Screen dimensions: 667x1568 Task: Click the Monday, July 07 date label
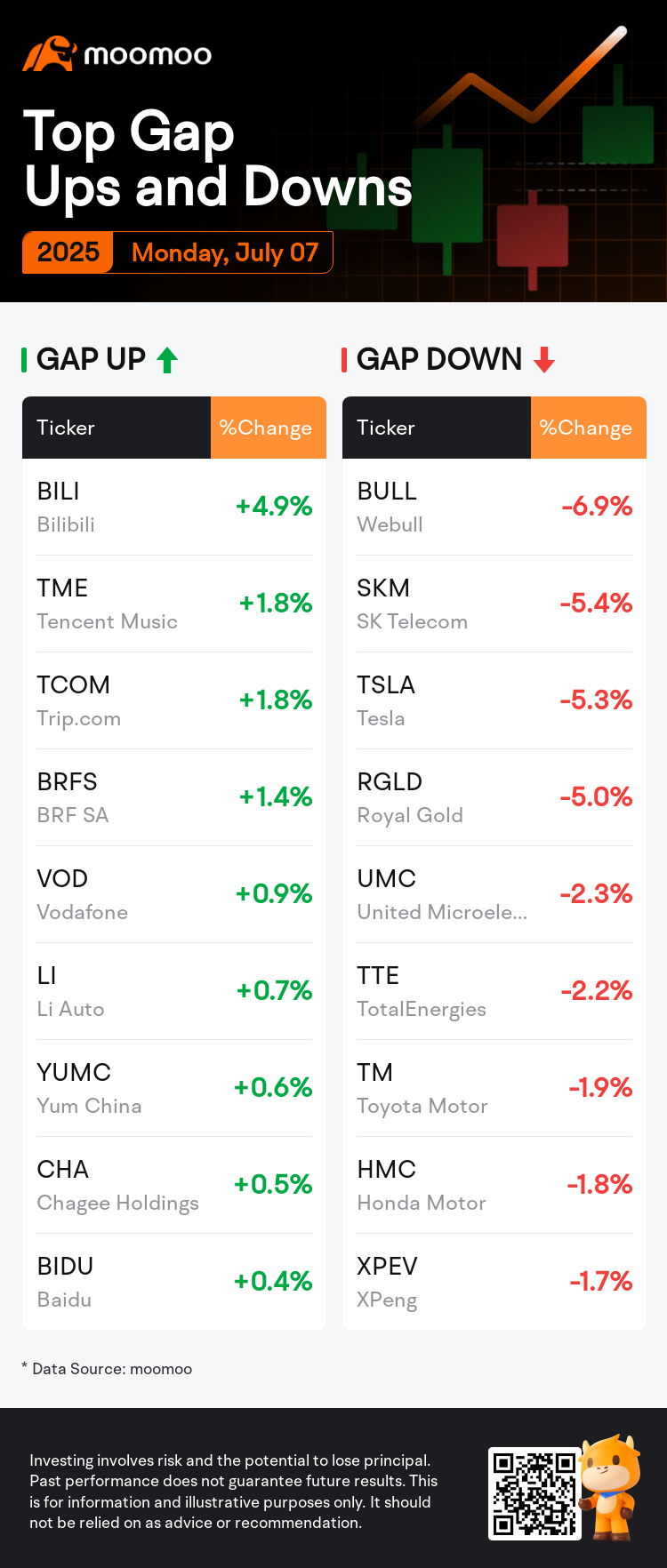225,252
